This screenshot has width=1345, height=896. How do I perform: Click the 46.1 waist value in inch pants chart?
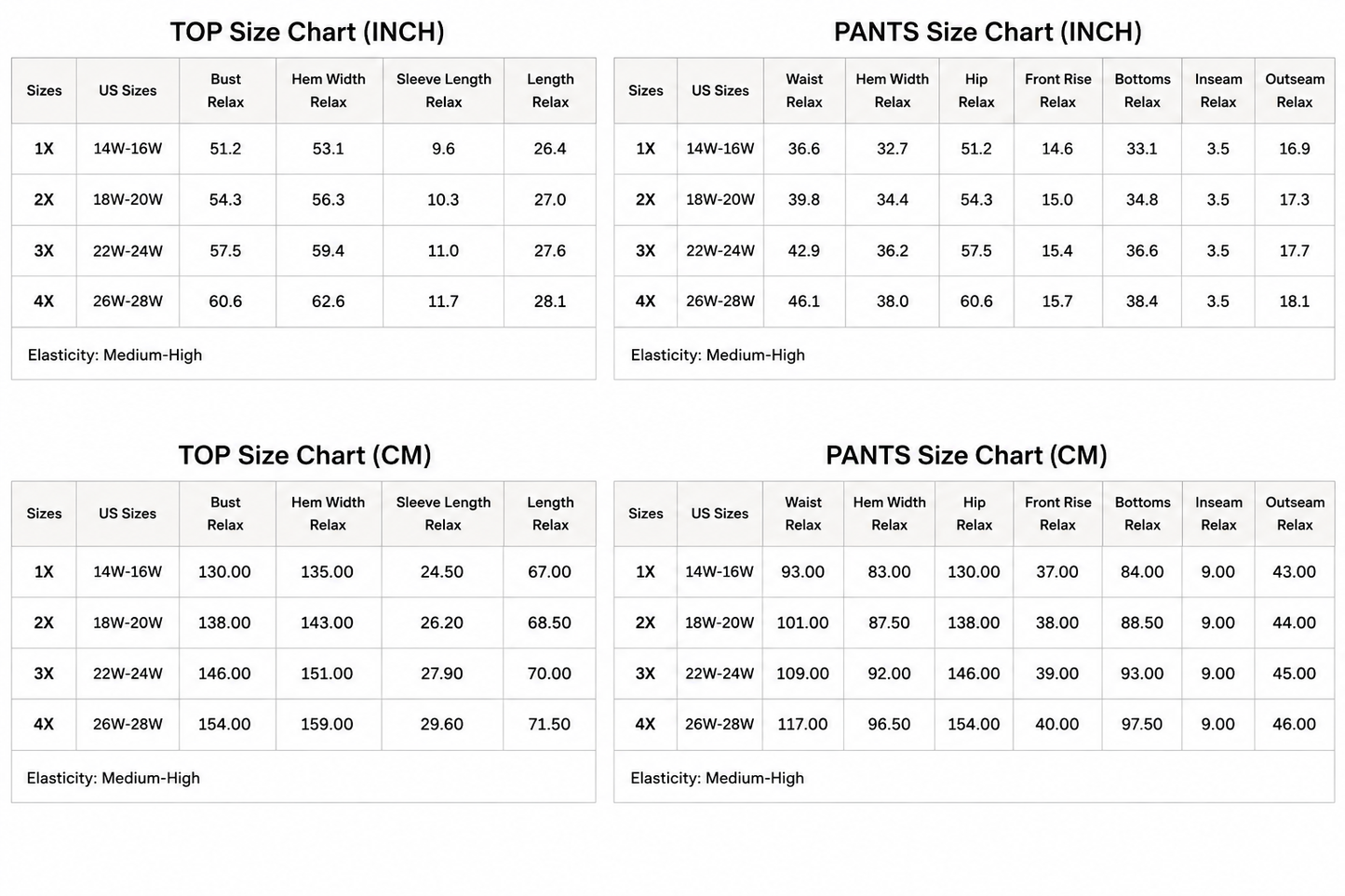point(803,301)
